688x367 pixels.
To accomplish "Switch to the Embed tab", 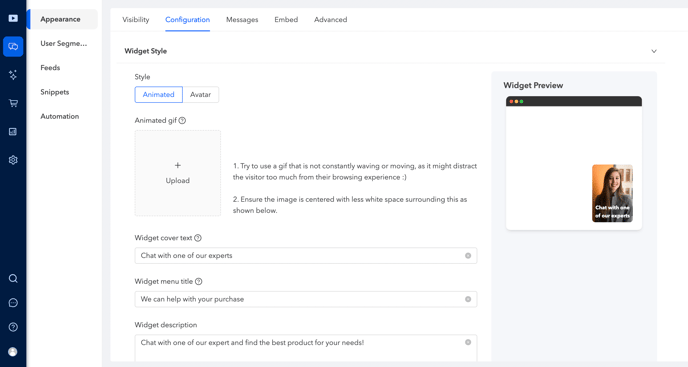I will point(286,19).
